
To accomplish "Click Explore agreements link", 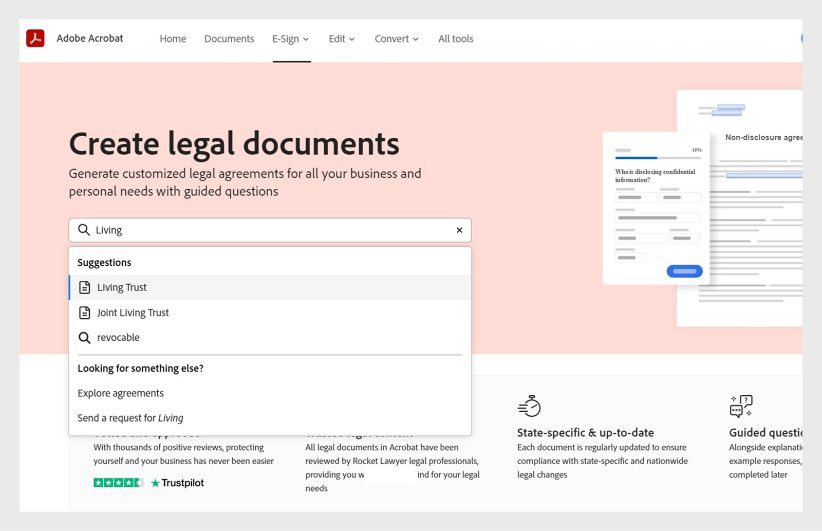I will [121, 393].
